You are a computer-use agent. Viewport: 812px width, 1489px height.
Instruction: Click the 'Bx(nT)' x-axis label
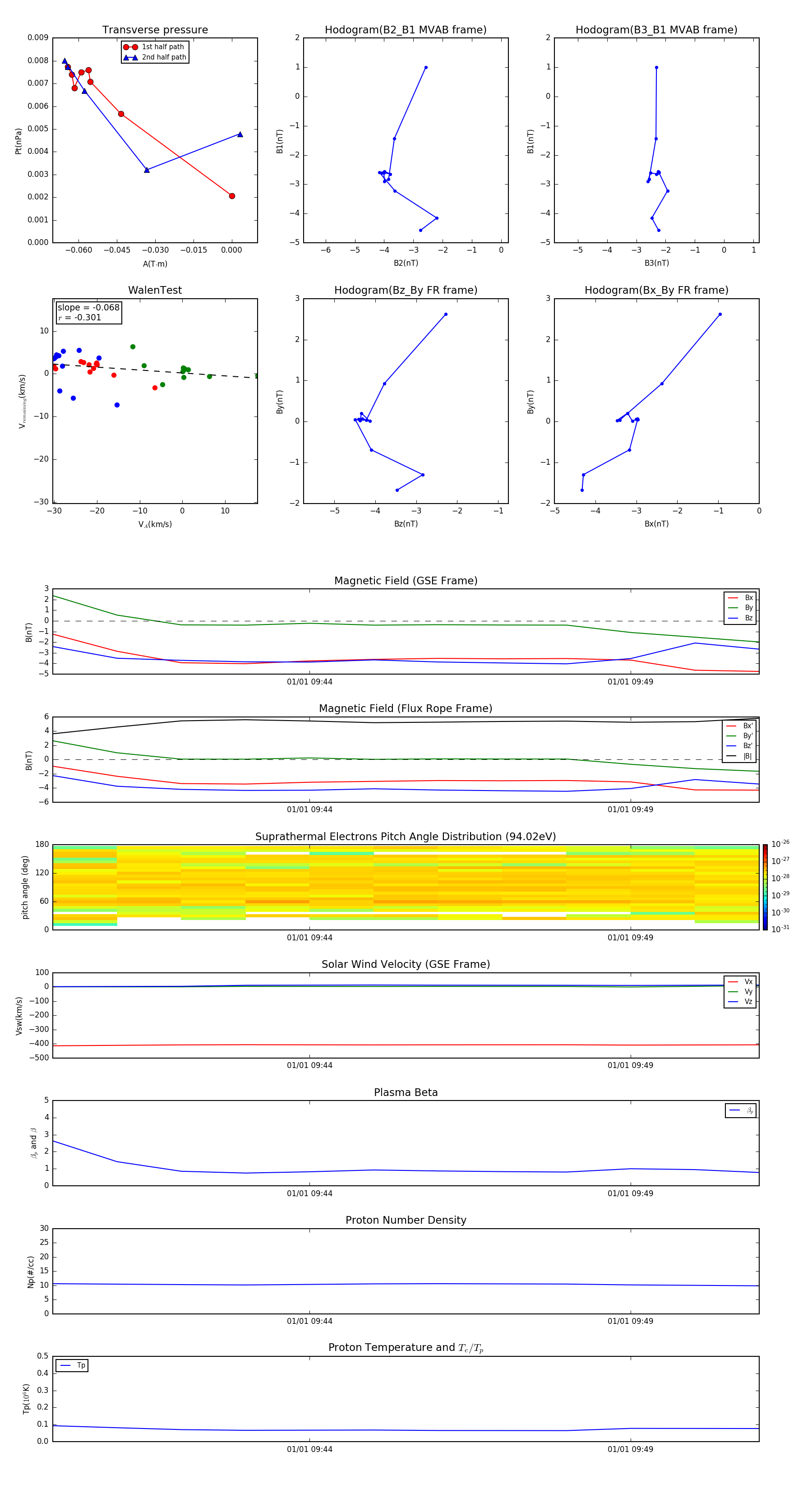[x=656, y=524]
